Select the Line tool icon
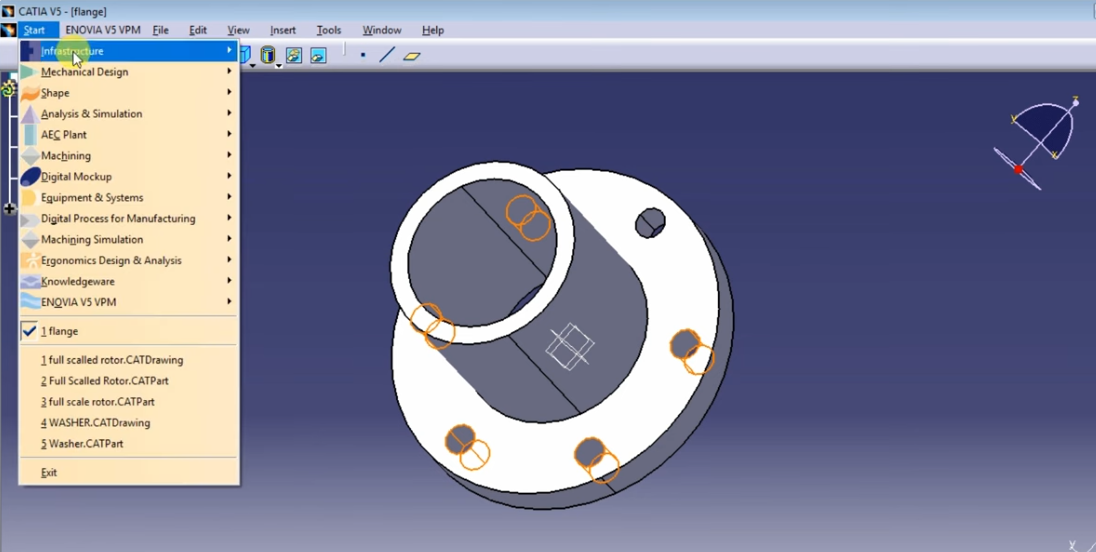This screenshot has width=1096, height=552. pos(386,55)
